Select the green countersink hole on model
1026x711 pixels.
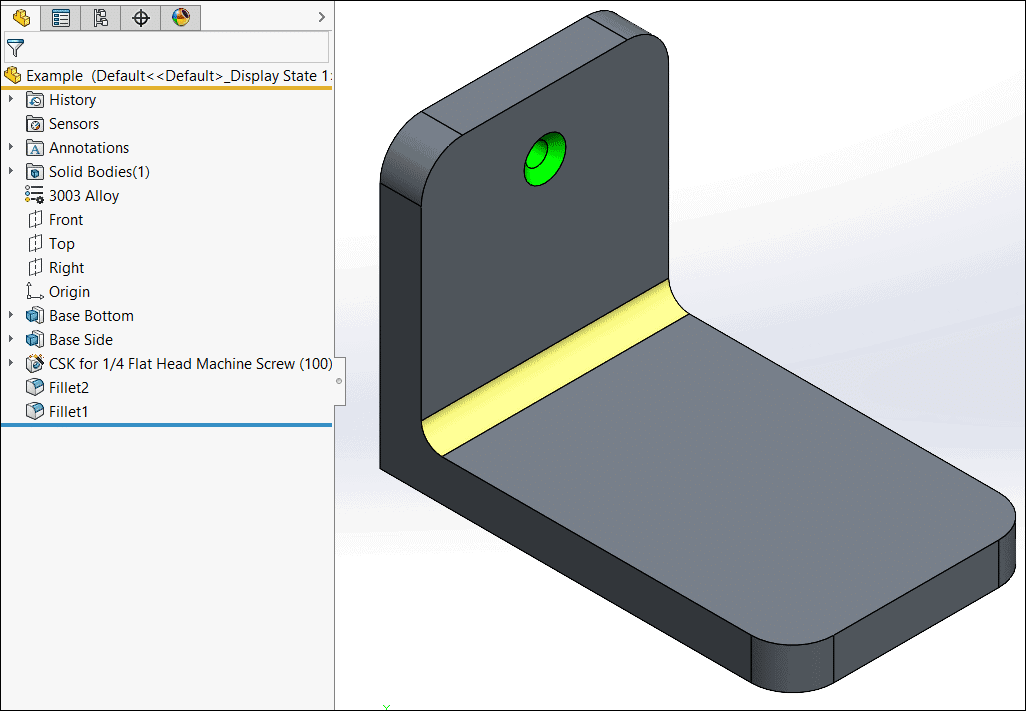(544, 158)
